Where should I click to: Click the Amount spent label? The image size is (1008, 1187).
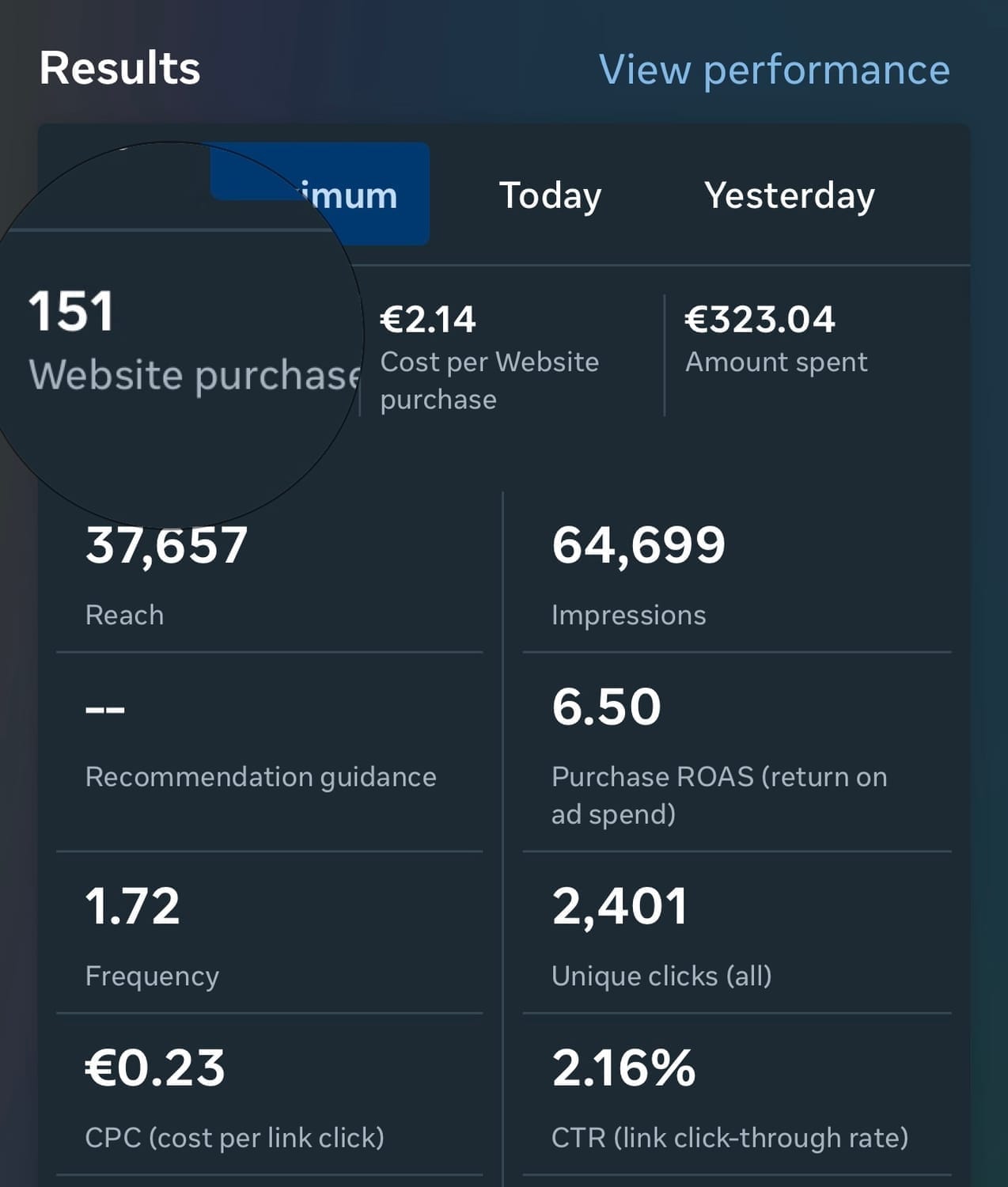(776, 362)
